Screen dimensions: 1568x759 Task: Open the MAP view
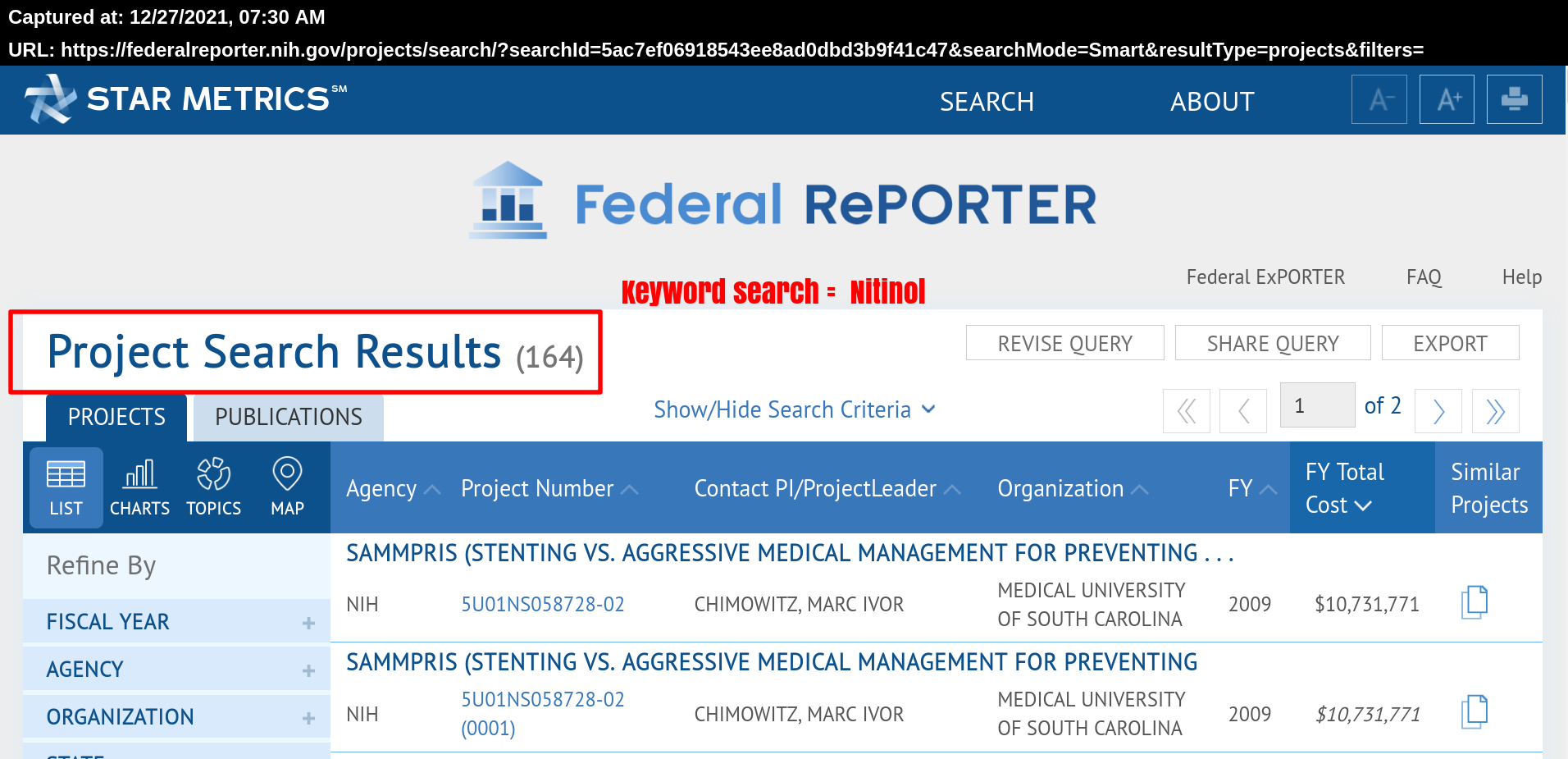coord(288,487)
